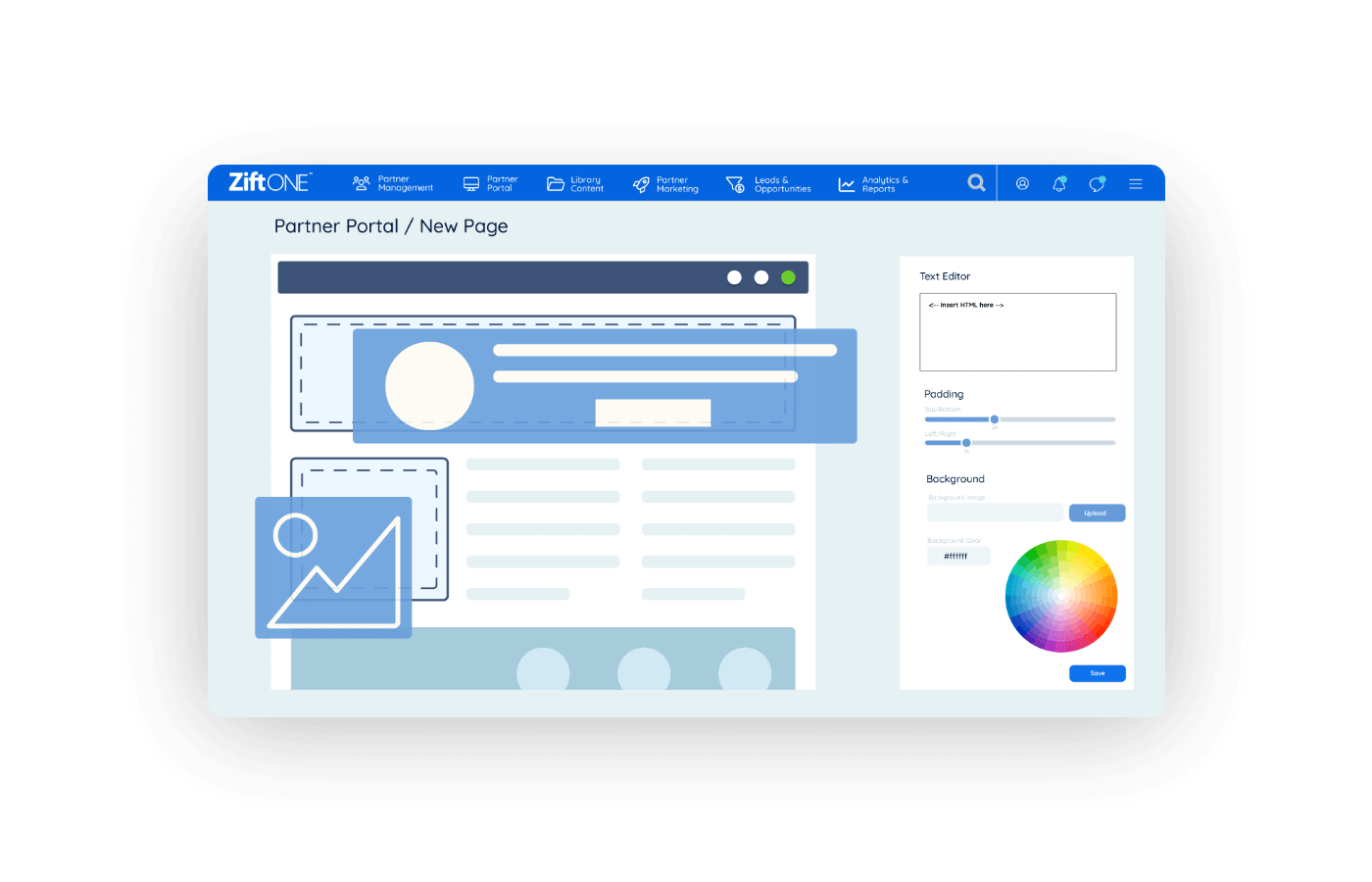Select the green dot in the browser mockup

tap(788, 277)
